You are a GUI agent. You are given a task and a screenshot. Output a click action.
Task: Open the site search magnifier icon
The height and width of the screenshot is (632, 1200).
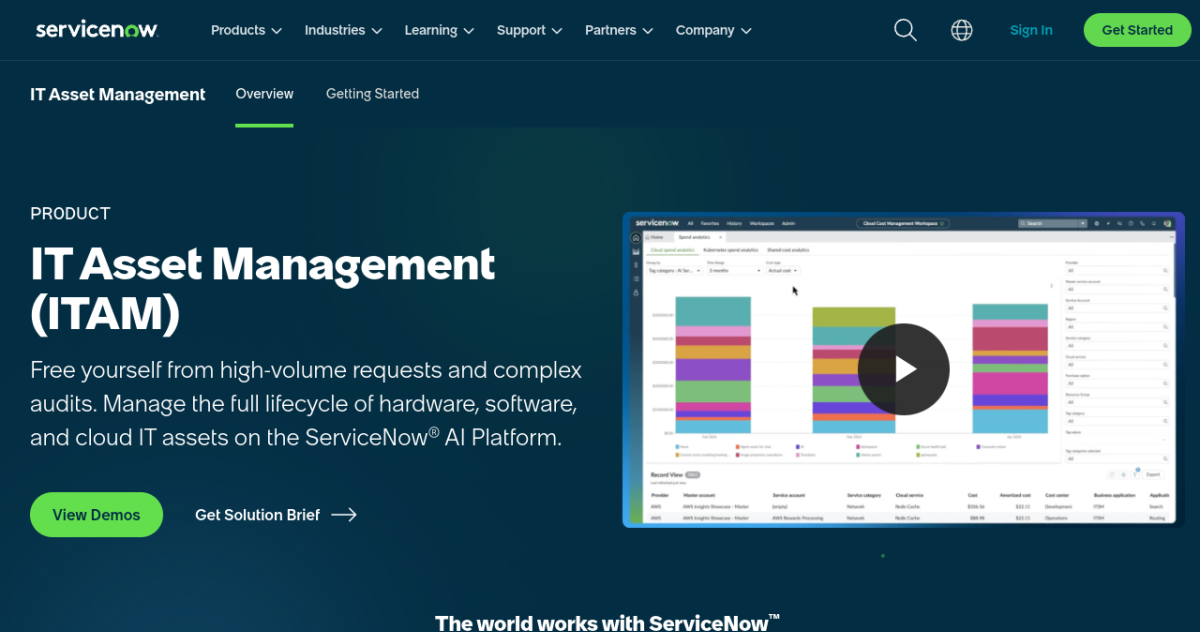(x=905, y=30)
